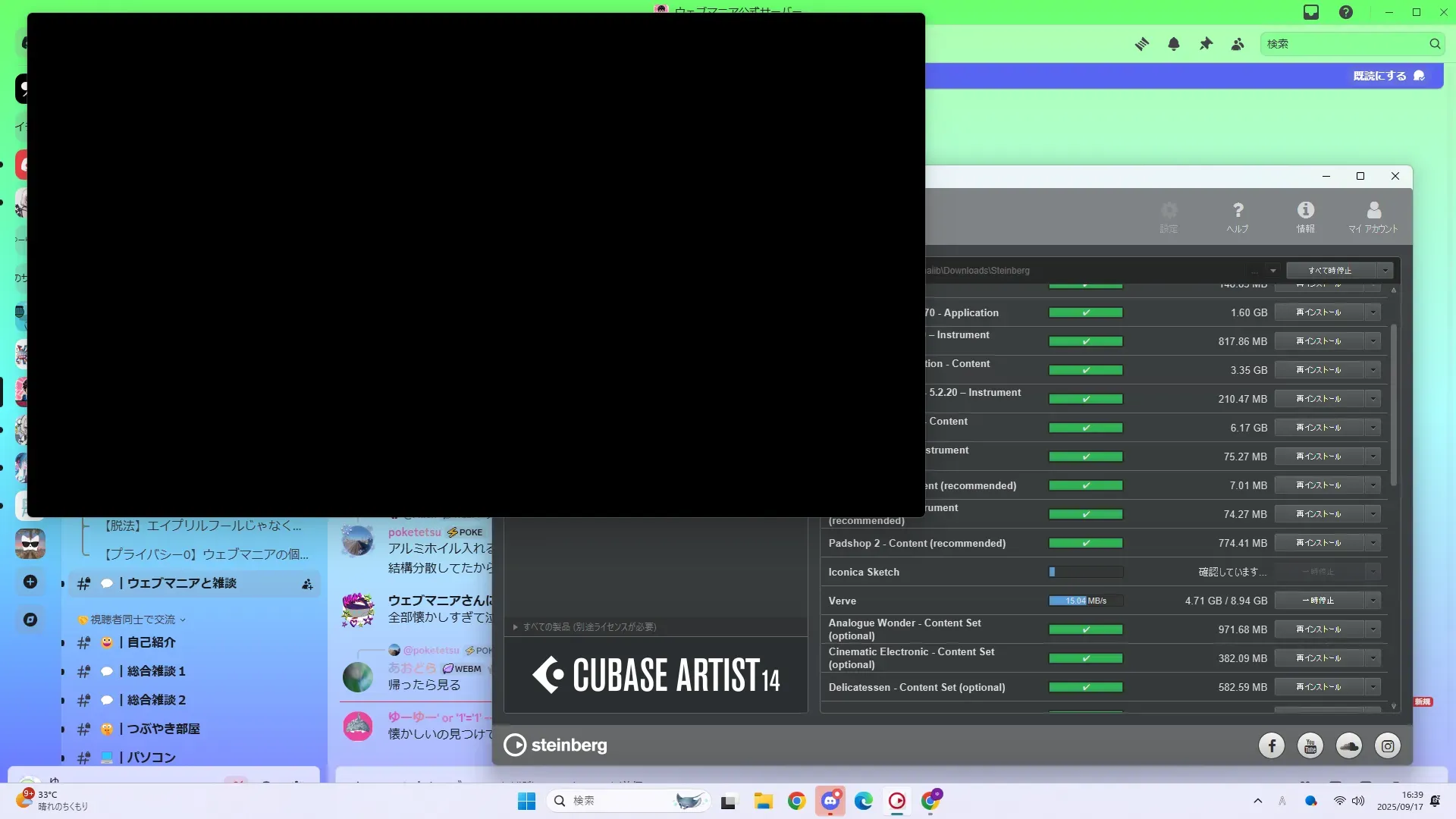Open Discord pinned messages icon
The width and height of the screenshot is (1456, 819).
pyautogui.click(x=1206, y=44)
